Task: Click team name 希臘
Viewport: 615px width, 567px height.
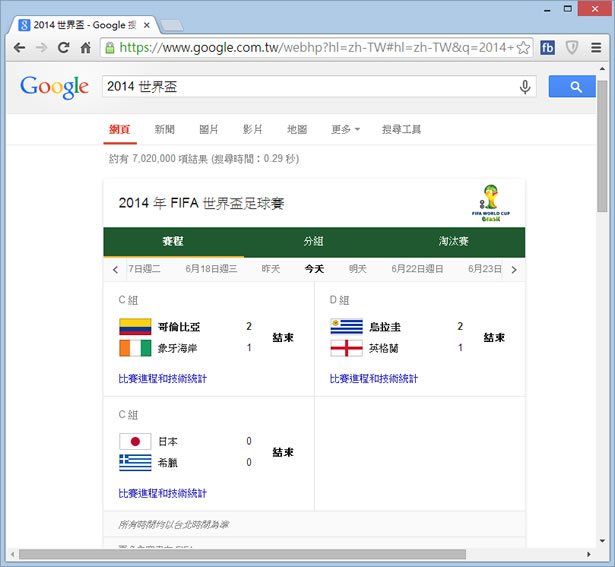Action: click(168, 463)
